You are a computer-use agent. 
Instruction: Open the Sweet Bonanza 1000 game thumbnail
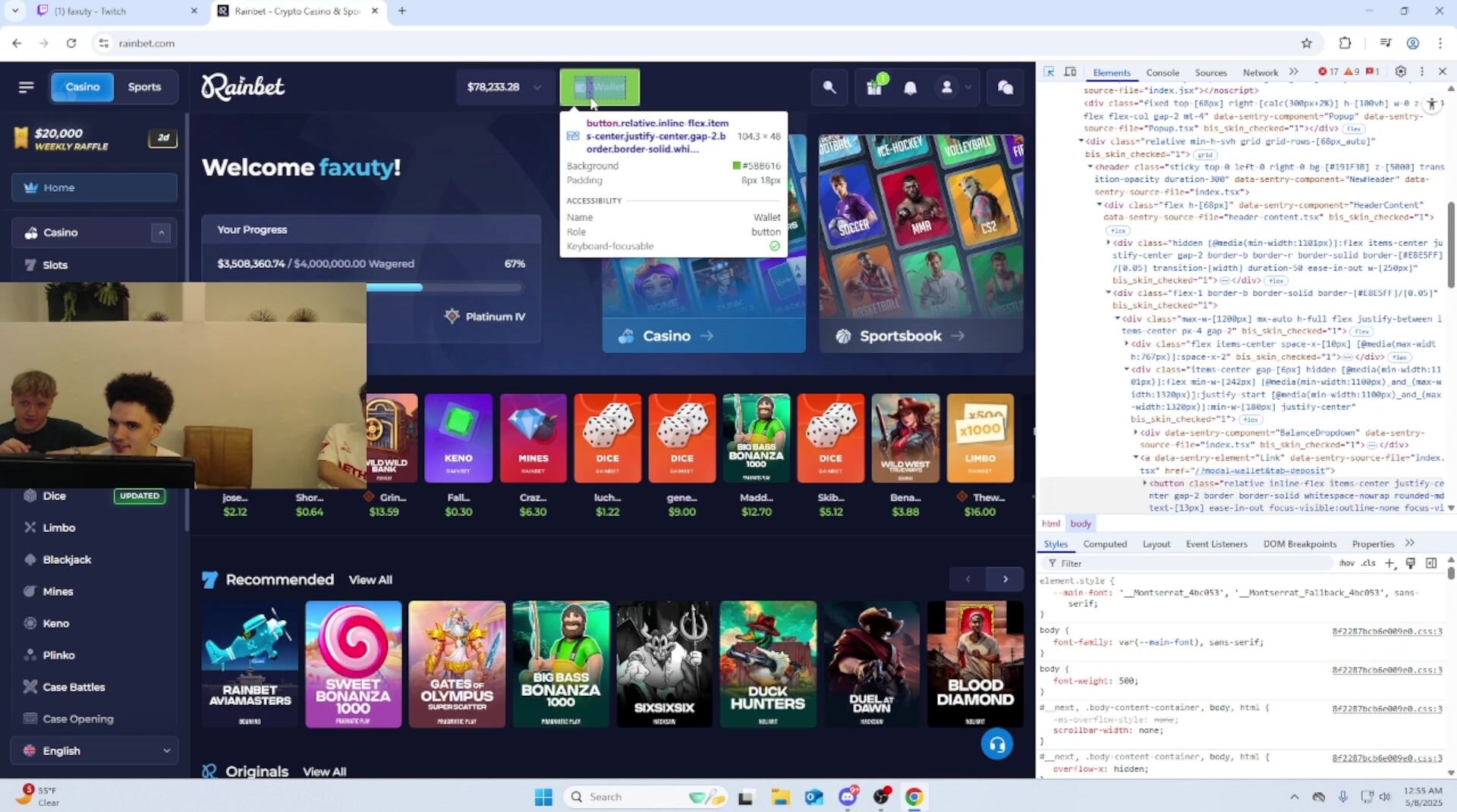353,664
